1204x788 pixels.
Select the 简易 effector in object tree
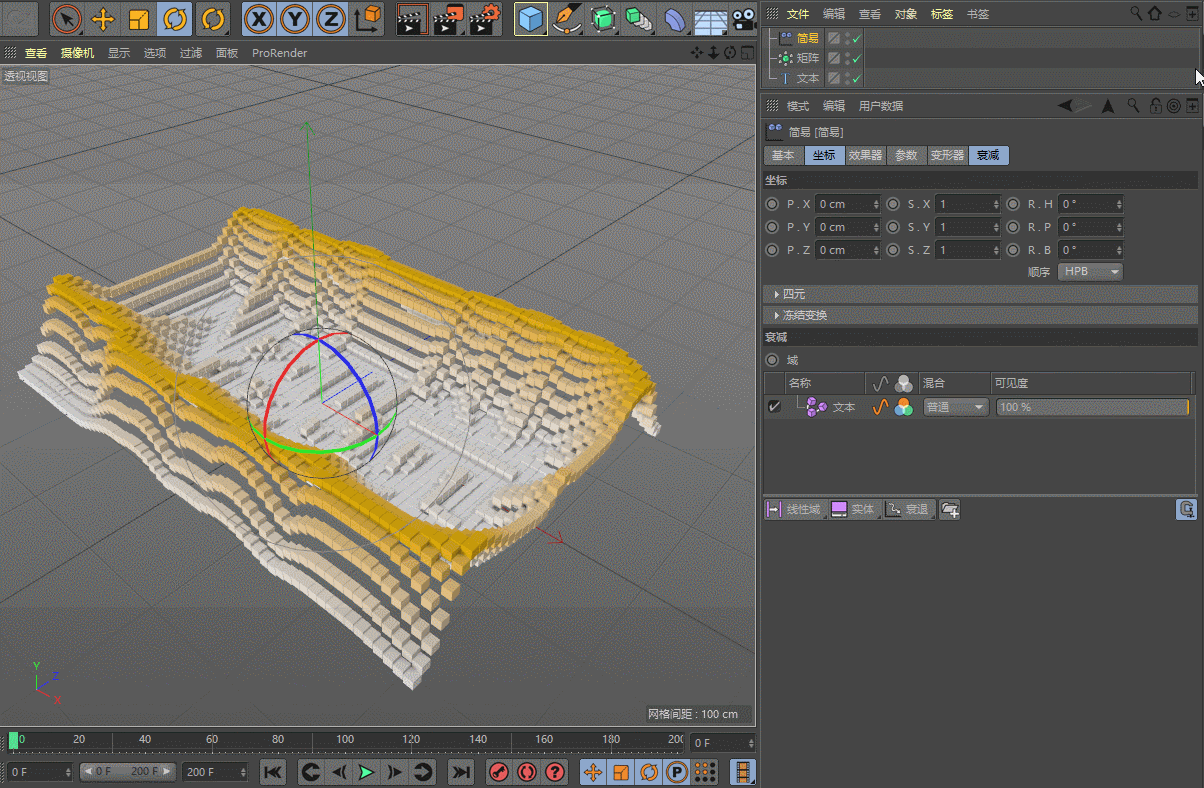(808, 38)
